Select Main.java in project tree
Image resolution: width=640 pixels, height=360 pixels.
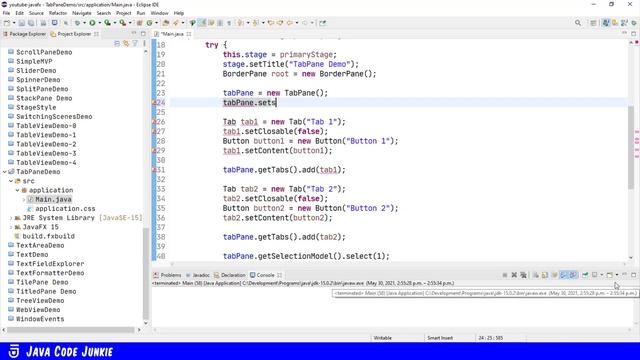point(53,200)
